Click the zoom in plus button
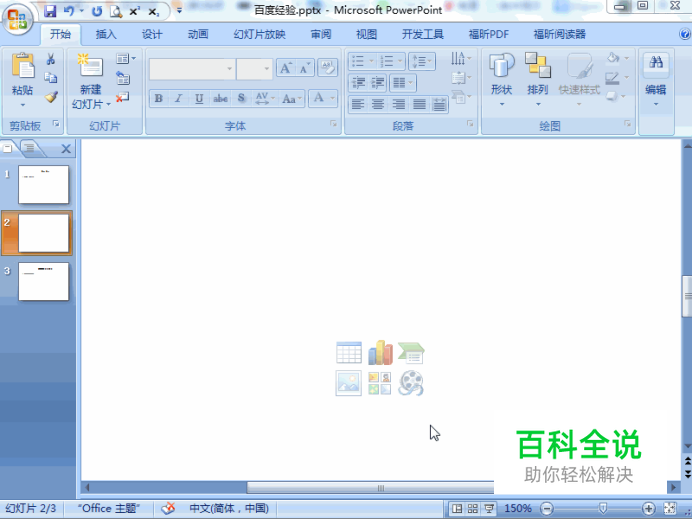The image size is (692, 519). click(x=648, y=509)
